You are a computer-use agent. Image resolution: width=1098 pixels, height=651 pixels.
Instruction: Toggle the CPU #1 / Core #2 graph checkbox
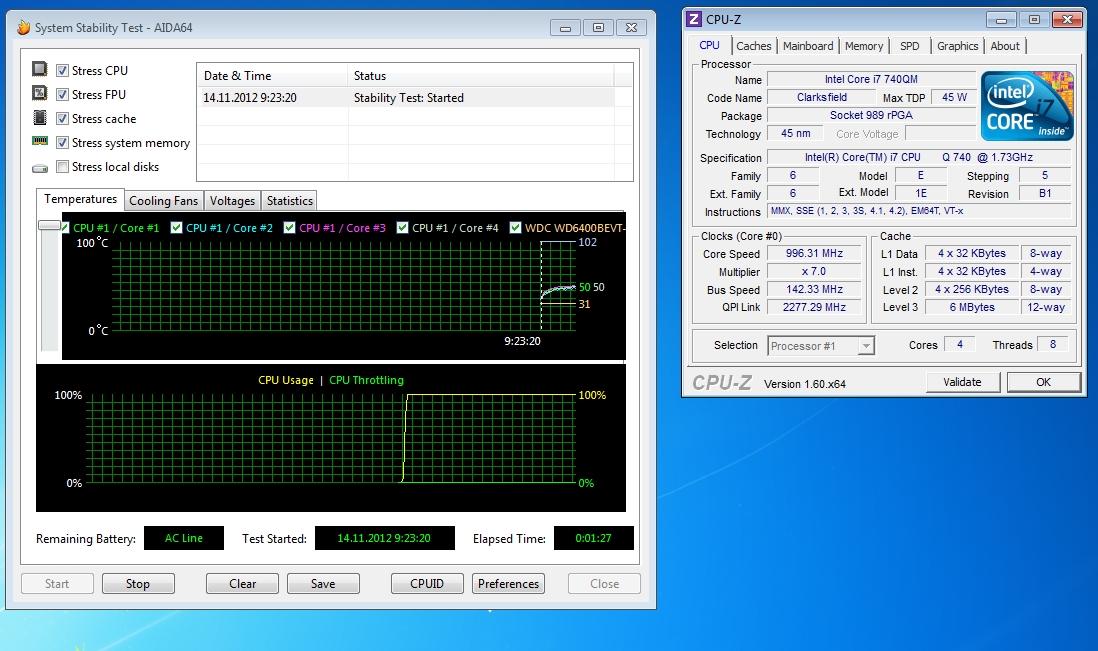176,228
